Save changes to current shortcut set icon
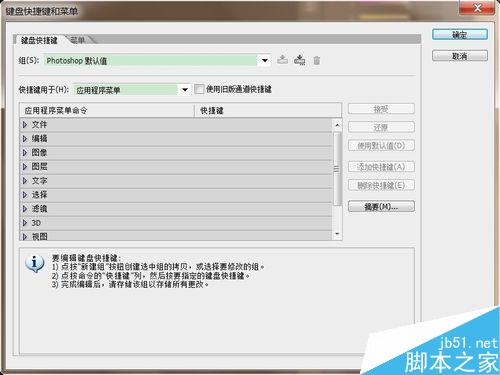 [283, 60]
